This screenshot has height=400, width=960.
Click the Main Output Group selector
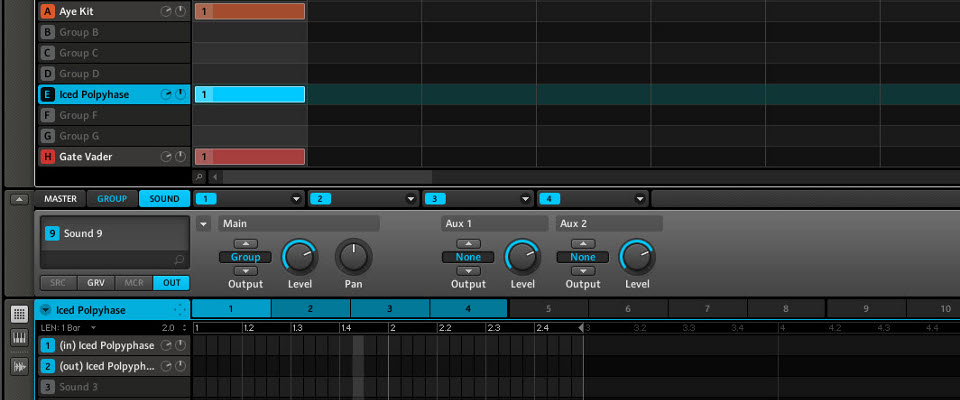click(x=245, y=257)
